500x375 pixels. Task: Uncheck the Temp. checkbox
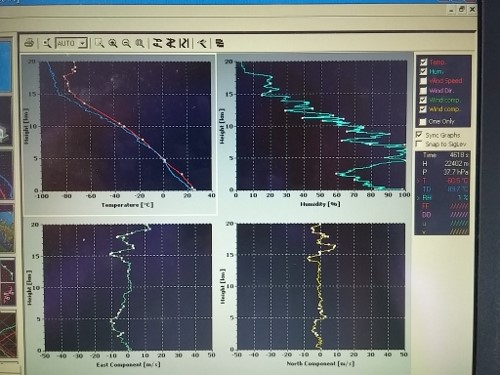click(x=423, y=62)
